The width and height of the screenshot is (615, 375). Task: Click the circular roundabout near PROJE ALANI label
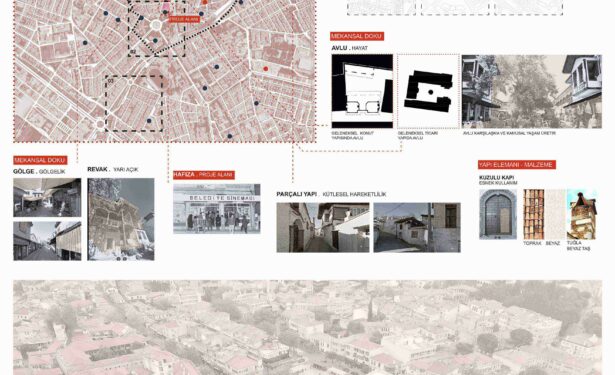pyautogui.click(x=156, y=25)
